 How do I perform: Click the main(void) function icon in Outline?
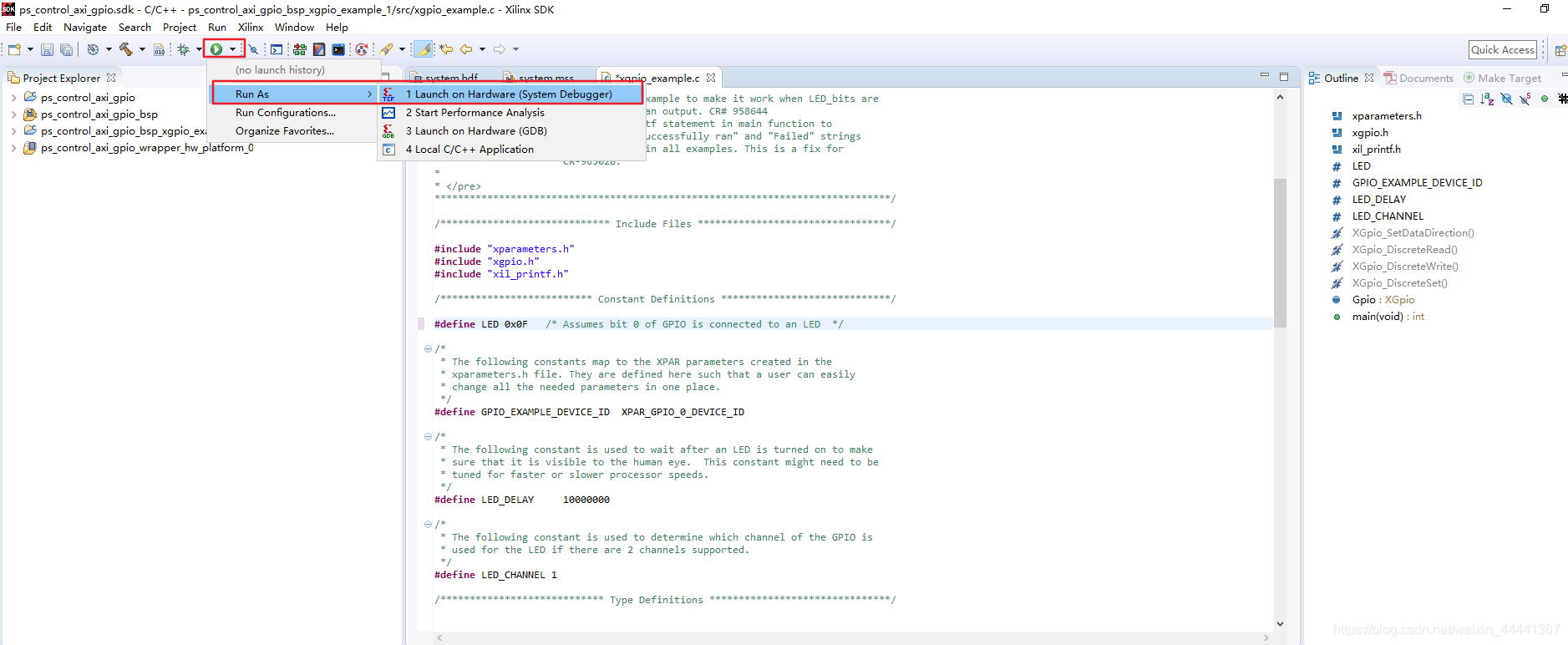click(1337, 317)
